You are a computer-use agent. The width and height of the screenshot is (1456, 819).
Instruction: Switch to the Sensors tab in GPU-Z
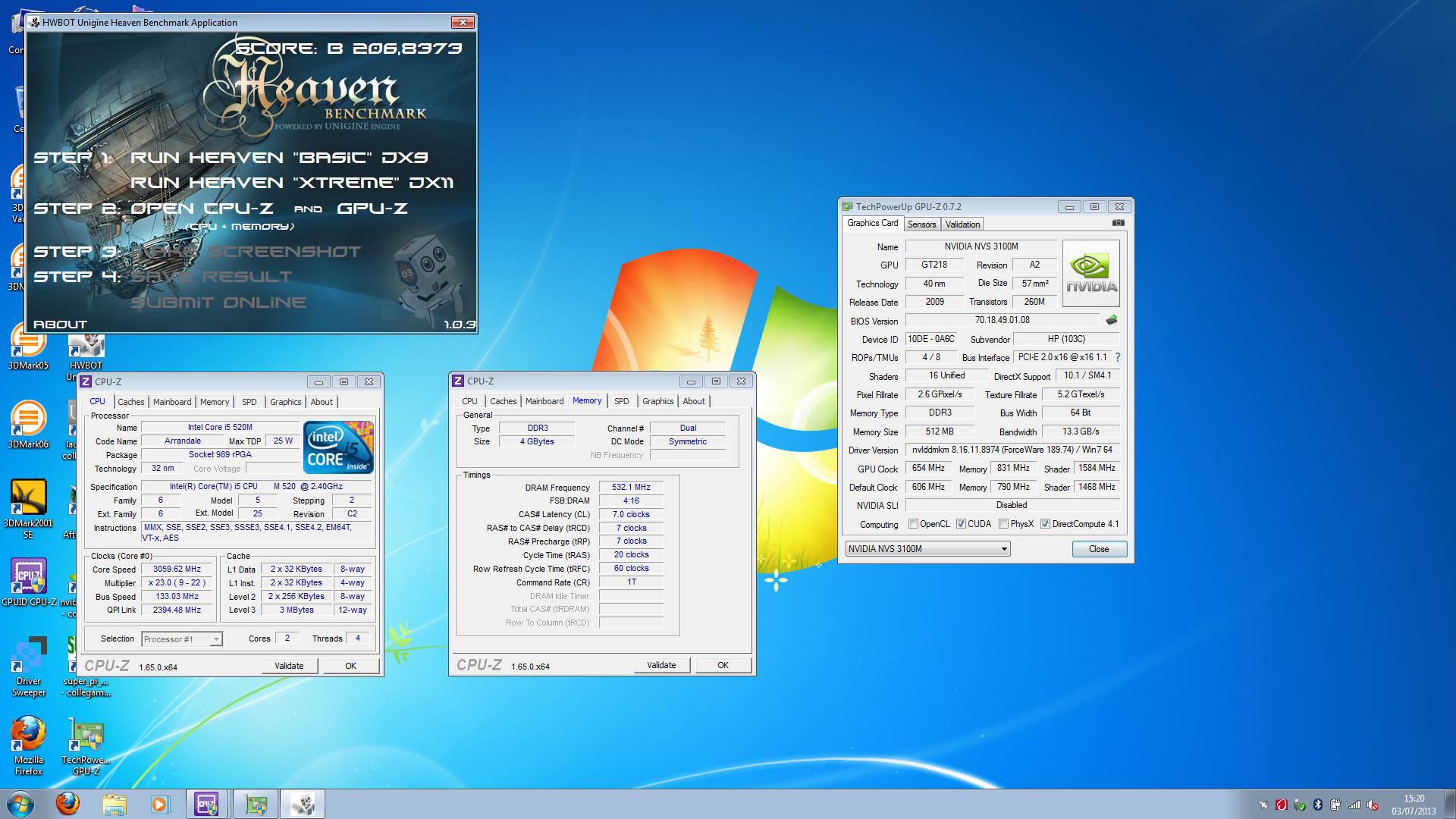point(921,224)
